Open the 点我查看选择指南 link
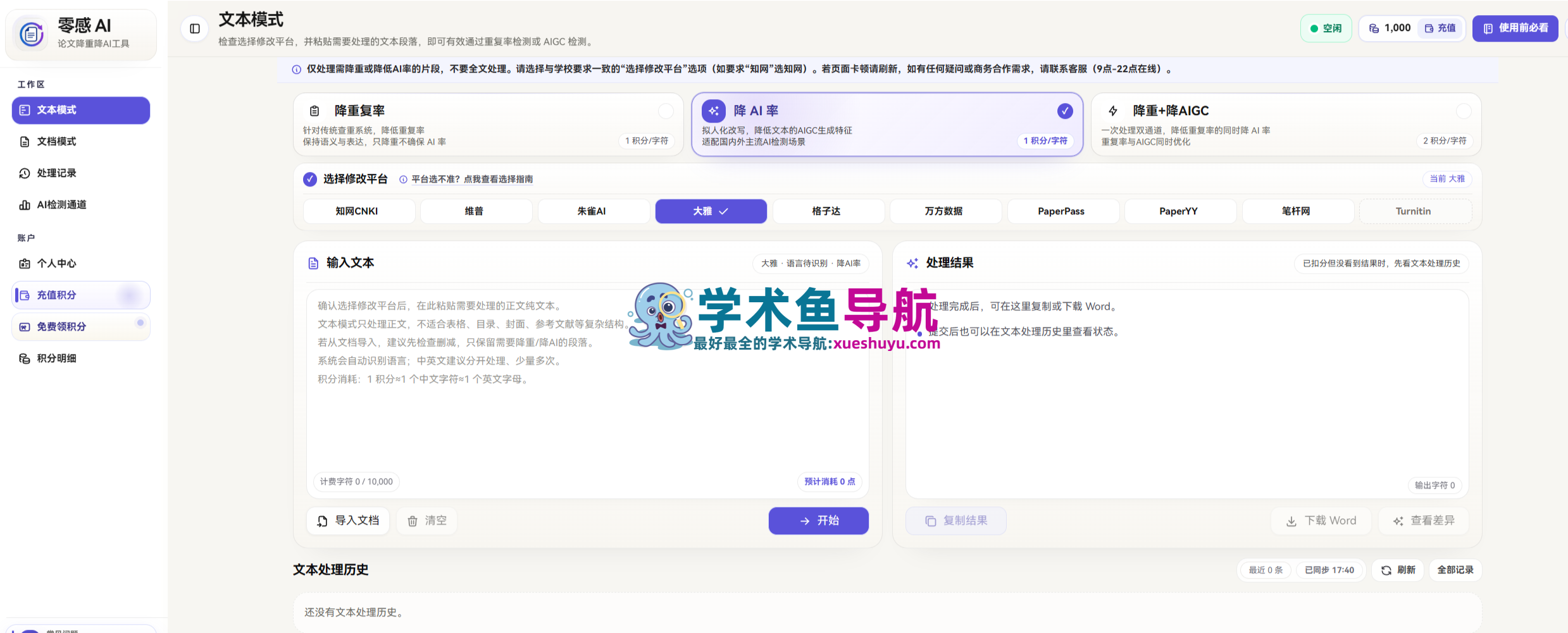This screenshot has width=1568, height=633. tap(499, 180)
